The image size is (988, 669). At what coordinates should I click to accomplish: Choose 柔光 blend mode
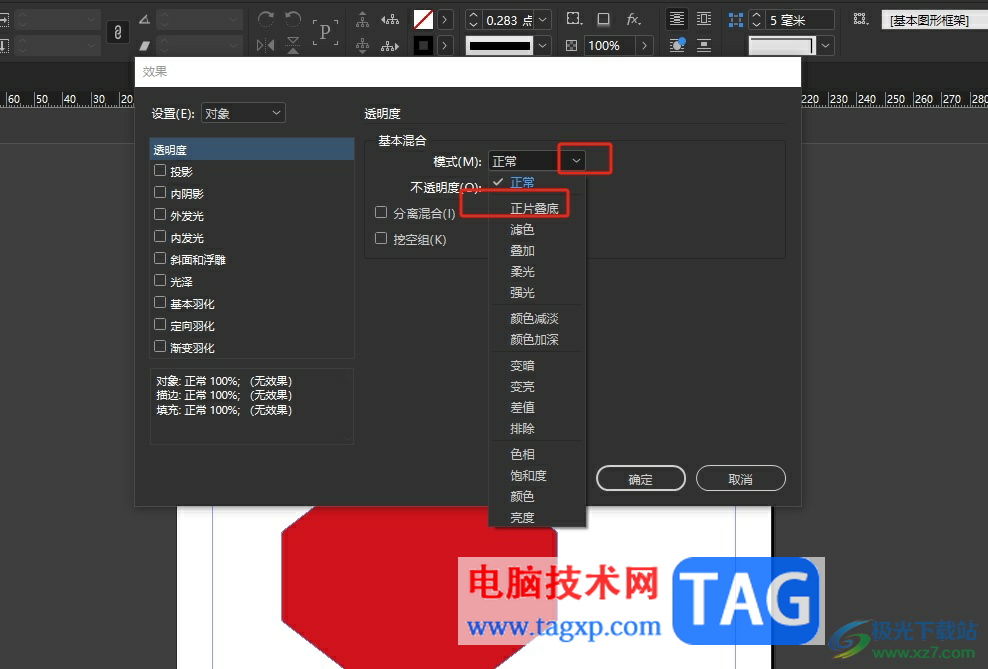[x=522, y=272]
